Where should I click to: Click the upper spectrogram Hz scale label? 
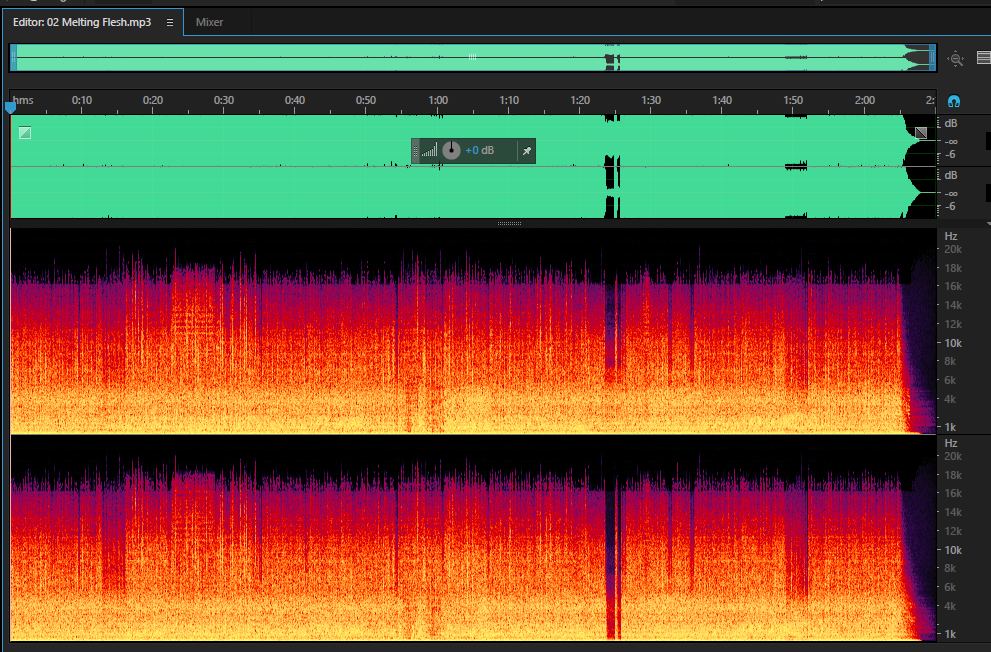coord(951,236)
